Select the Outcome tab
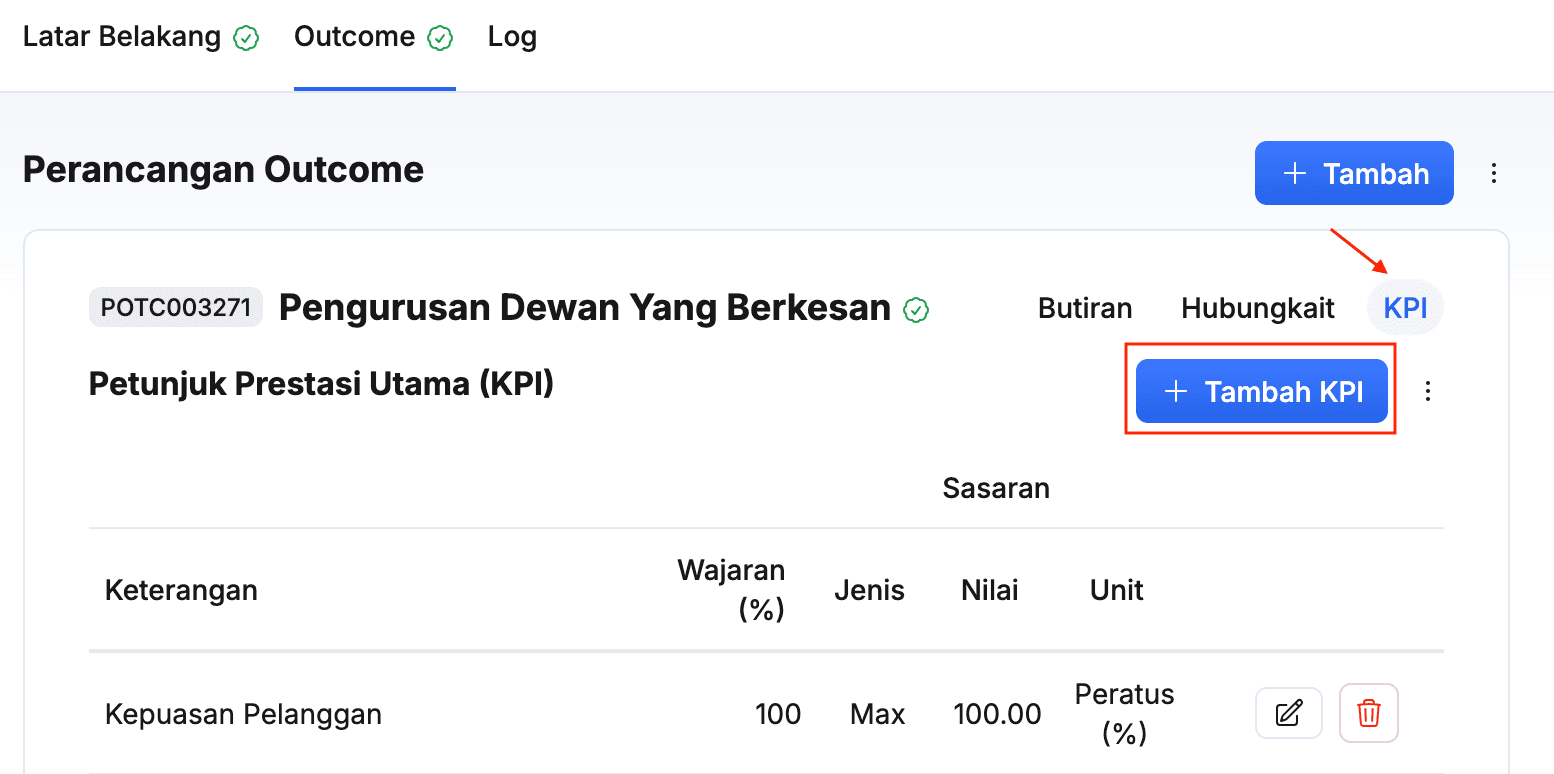 [354, 38]
